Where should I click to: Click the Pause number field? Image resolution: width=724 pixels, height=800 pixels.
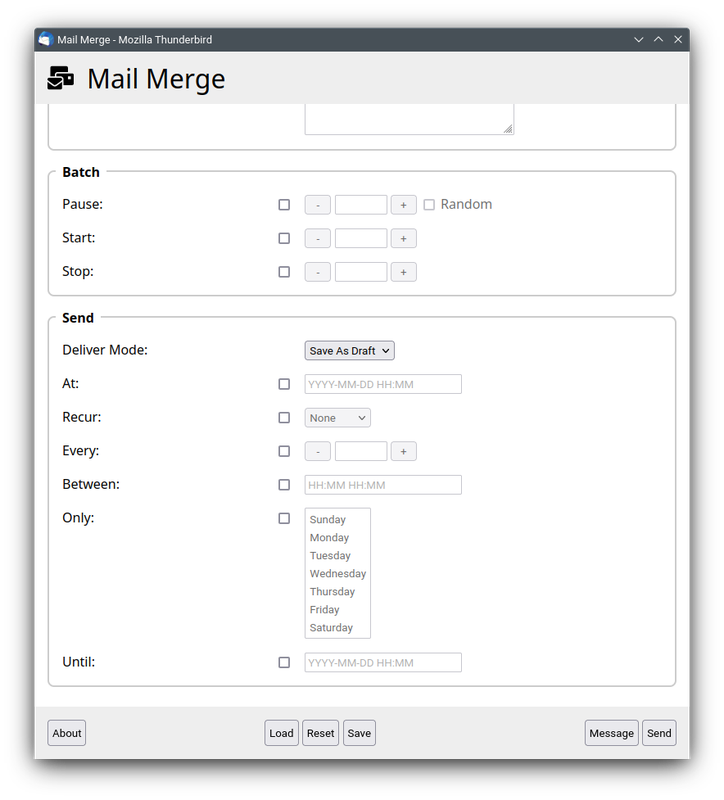pos(361,205)
